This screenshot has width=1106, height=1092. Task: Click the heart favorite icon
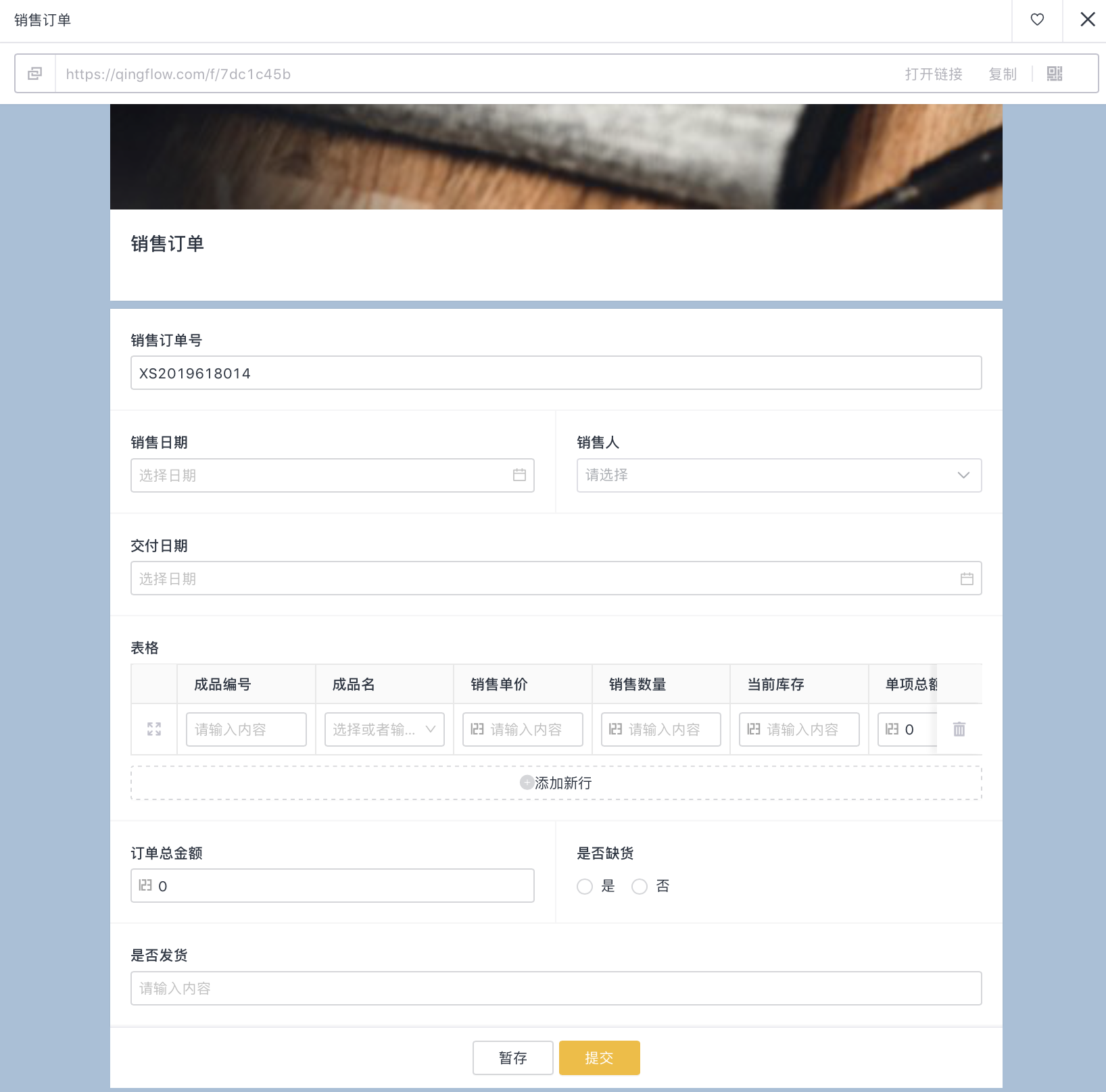[x=1037, y=20]
